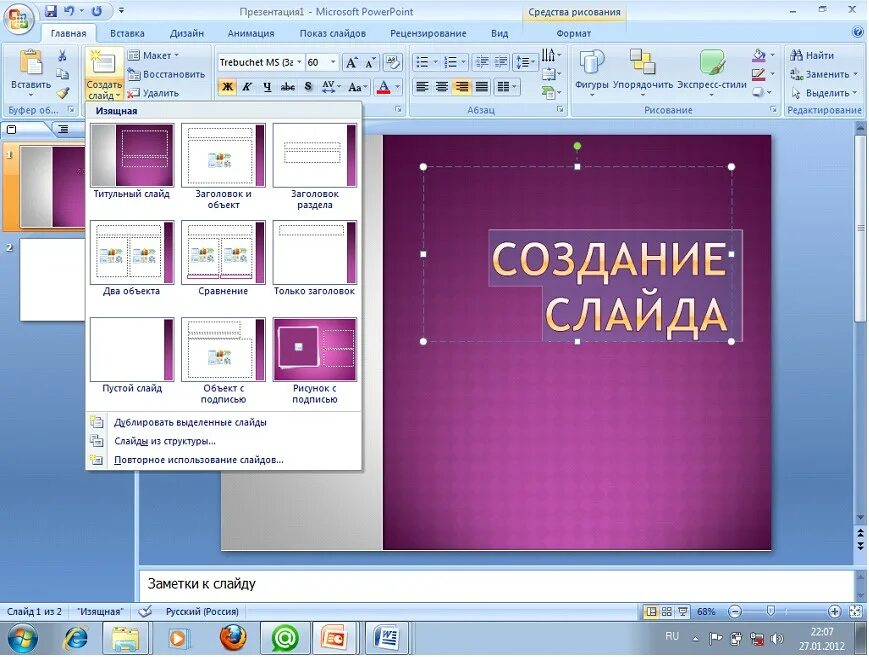Toggle text shadow S button
The width and height of the screenshot is (869, 657).
(x=308, y=87)
